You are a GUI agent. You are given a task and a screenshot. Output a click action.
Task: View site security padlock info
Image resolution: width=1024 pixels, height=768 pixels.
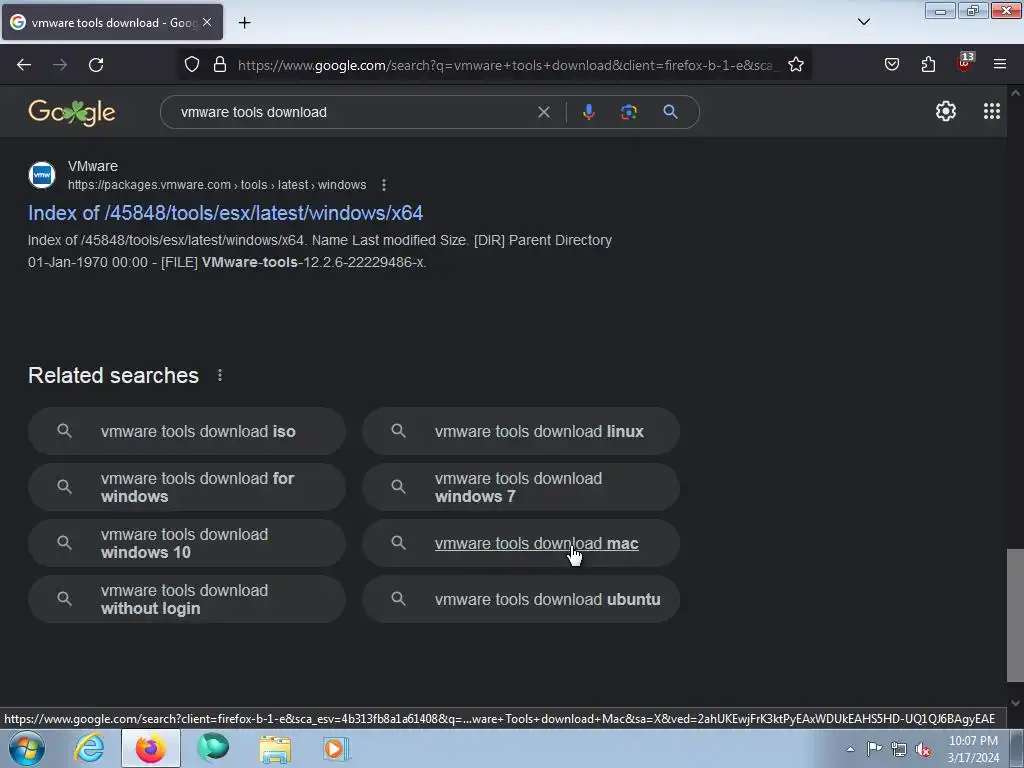pyautogui.click(x=220, y=65)
